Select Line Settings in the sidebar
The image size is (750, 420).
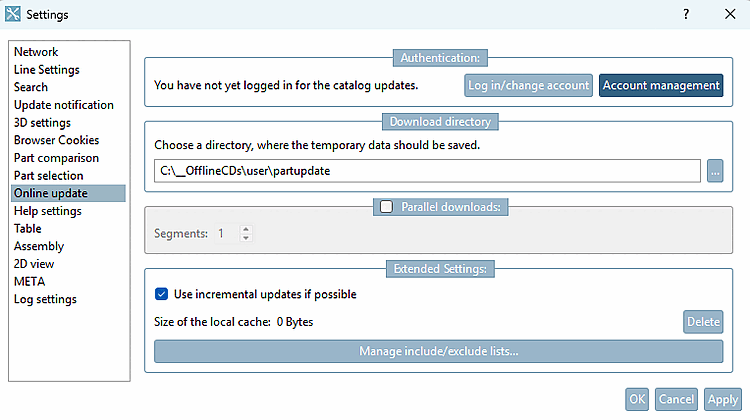[47, 70]
